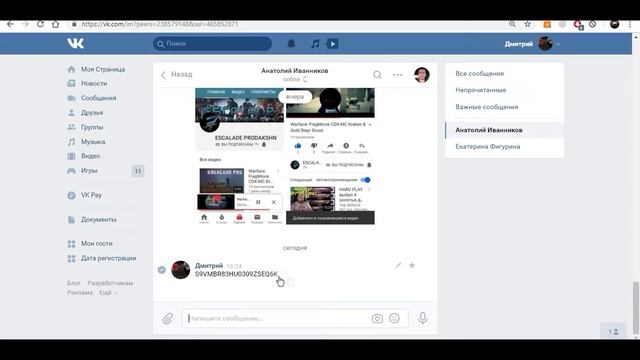
Task: Expand the Ещё footer dropdown
Action: coord(108,292)
